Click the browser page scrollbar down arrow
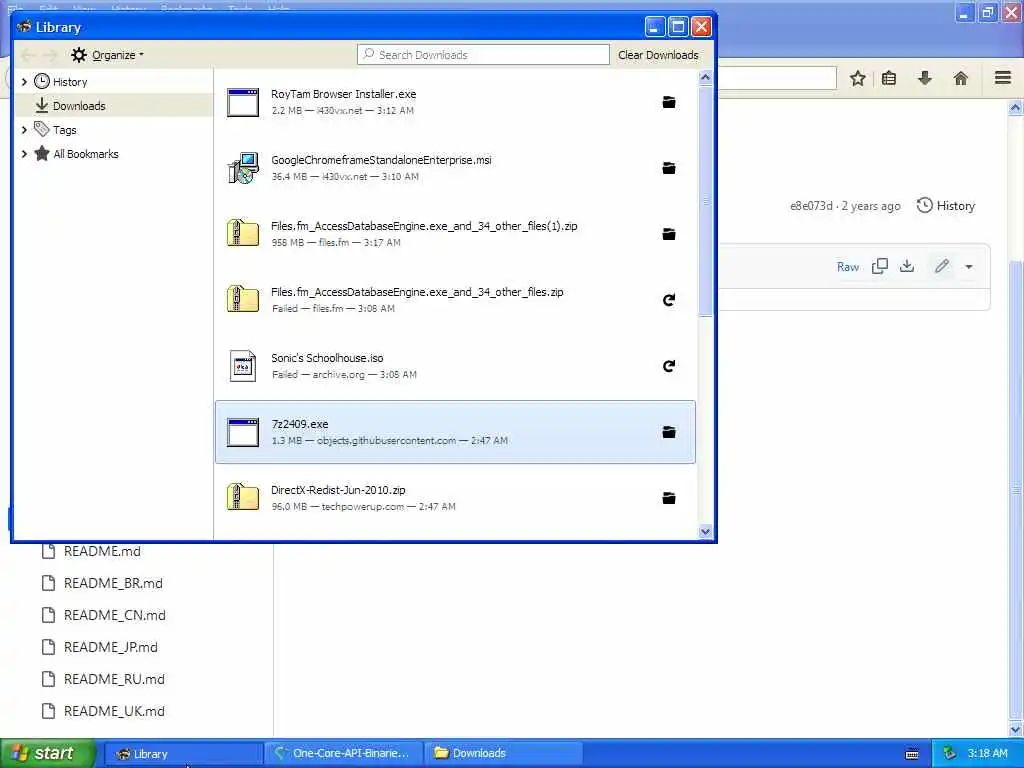 (x=1016, y=729)
